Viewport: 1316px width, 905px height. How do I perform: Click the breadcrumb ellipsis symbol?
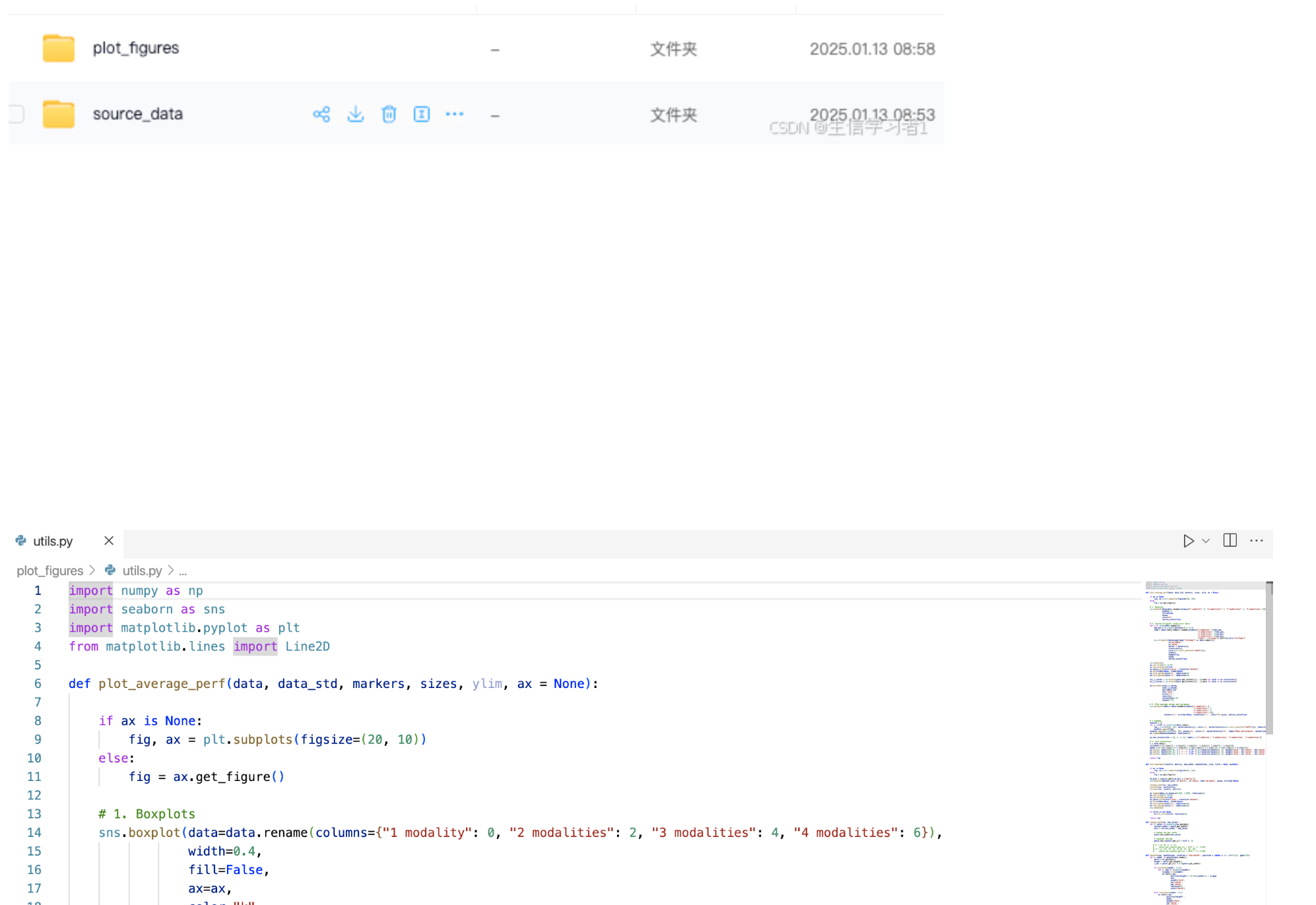point(183,571)
